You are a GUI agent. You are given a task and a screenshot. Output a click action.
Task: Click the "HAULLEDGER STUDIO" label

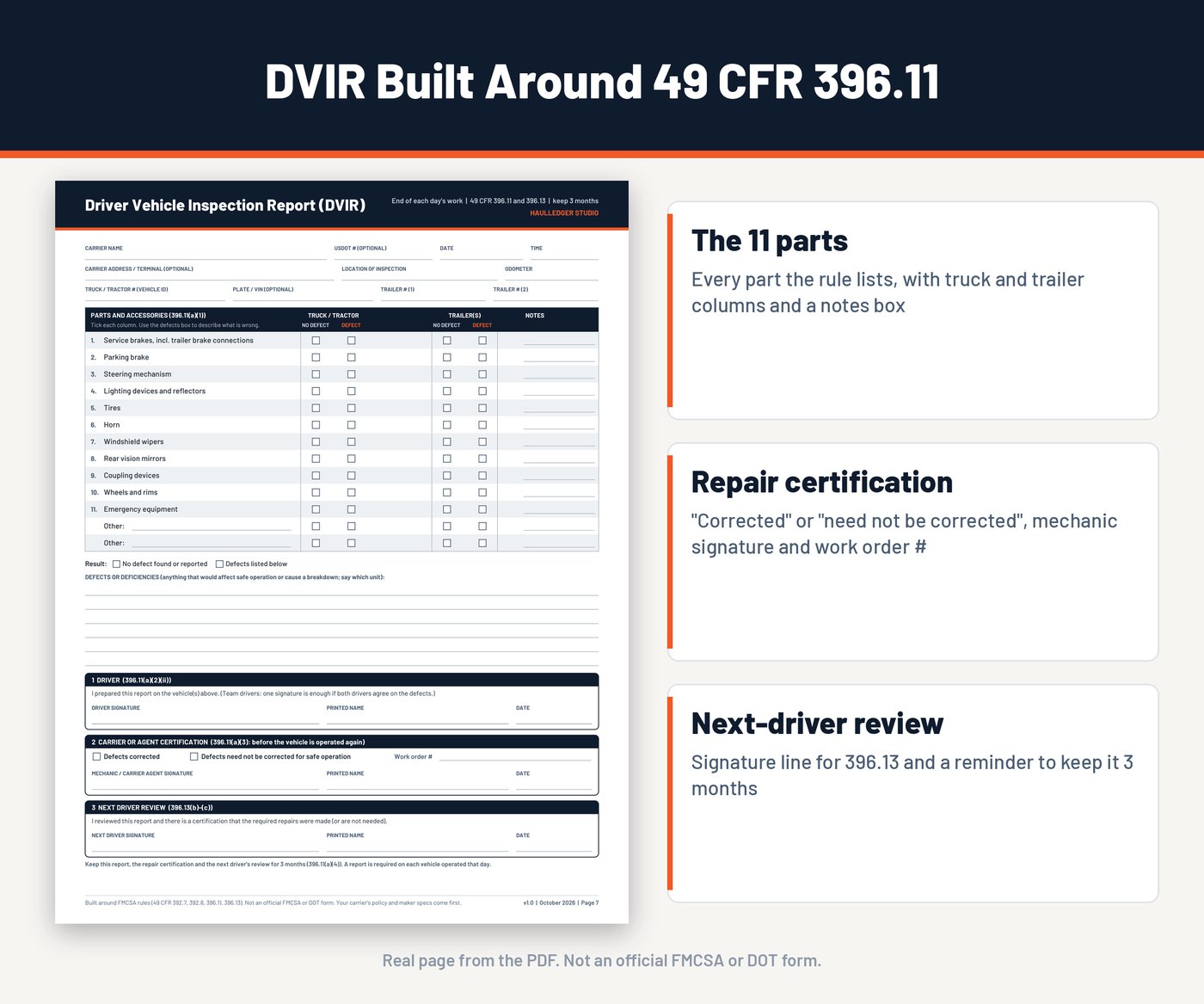564,213
